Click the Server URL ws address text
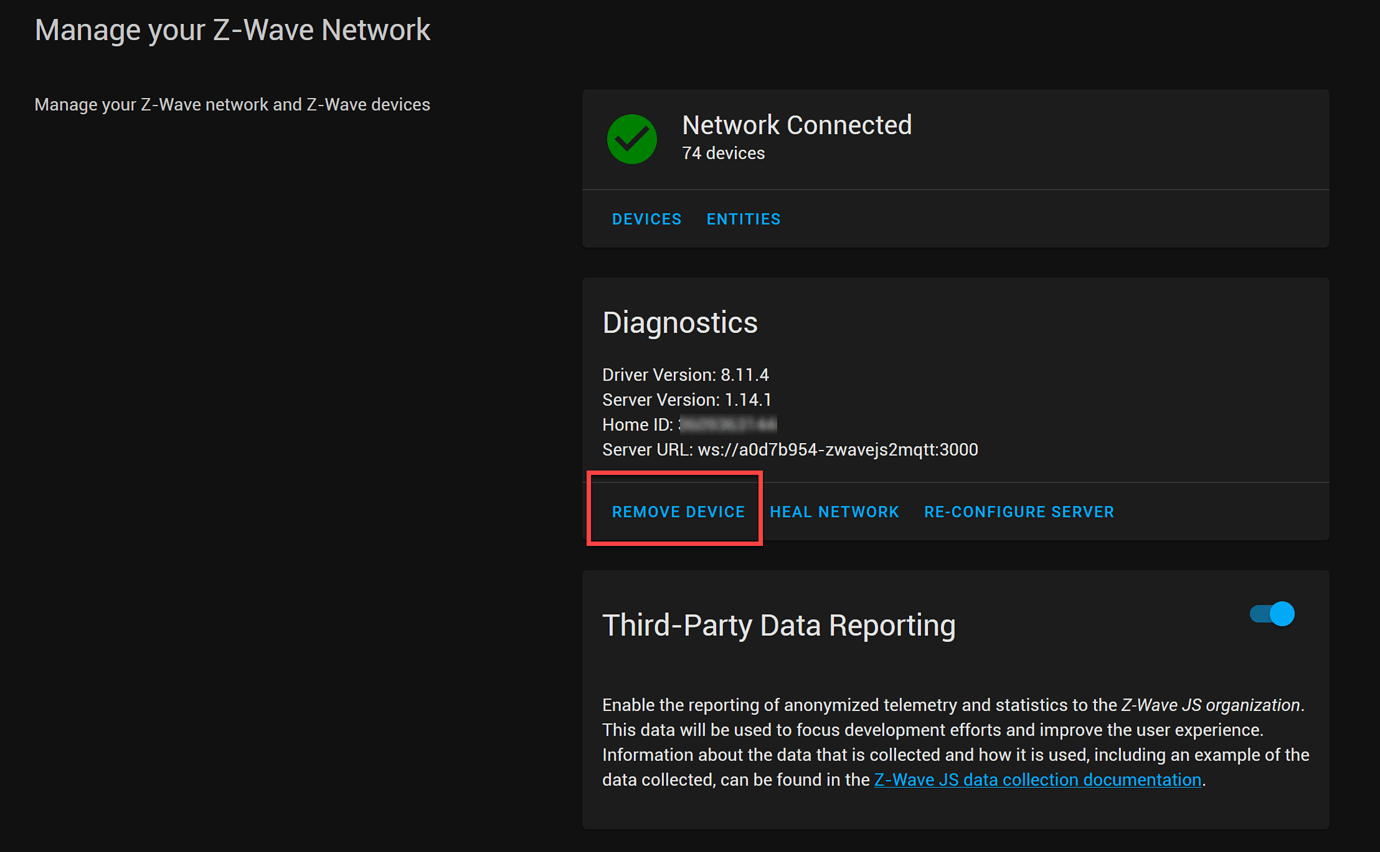This screenshot has height=852, width=1380. [789, 449]
